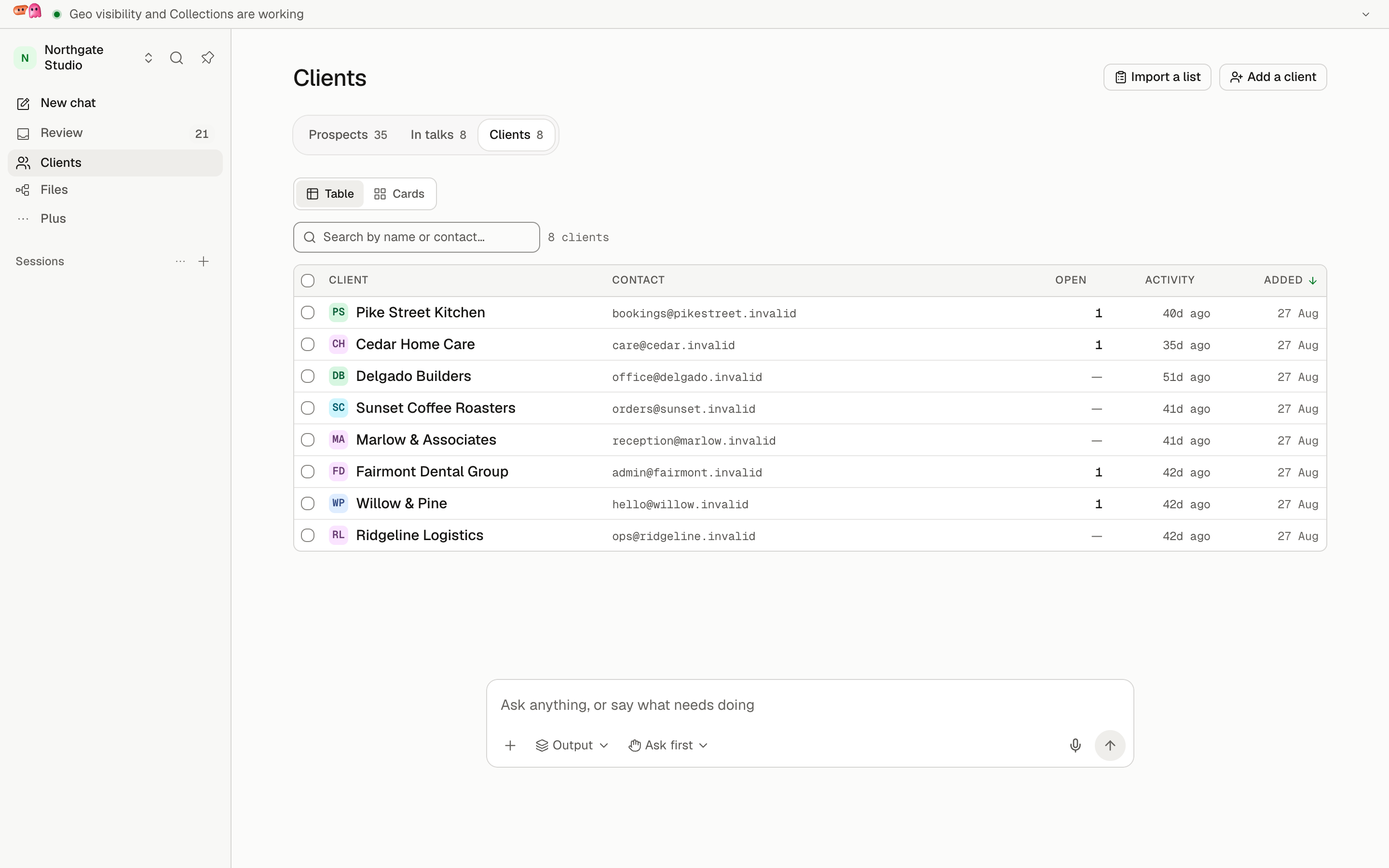Viewport: 1389px width, 868px height.
Task: Open Sunset Coffee Roasters client name
Action: (435, 407)
